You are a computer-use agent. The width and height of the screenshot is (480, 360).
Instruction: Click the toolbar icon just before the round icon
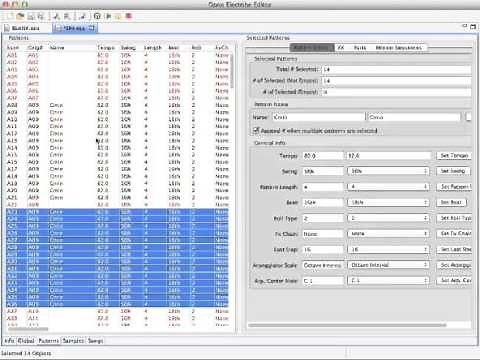(x=82, y=16)
